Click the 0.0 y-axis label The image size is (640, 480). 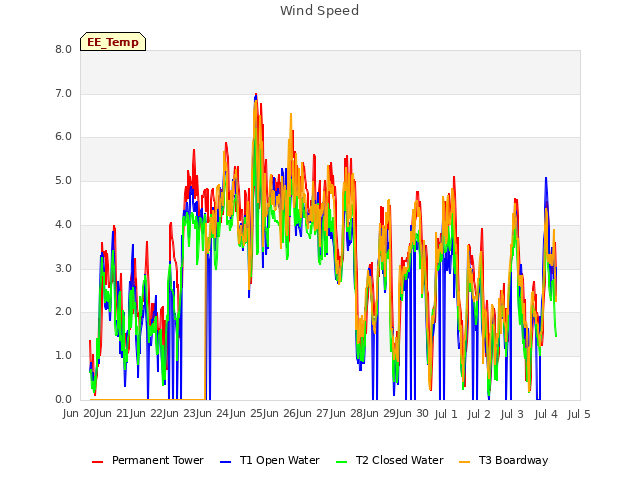point(63,399)
